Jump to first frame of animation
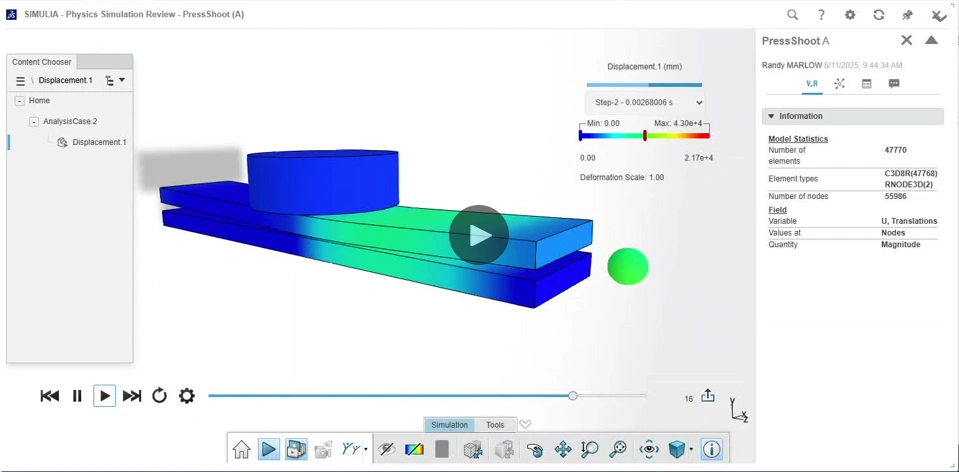 click(50, 396)
